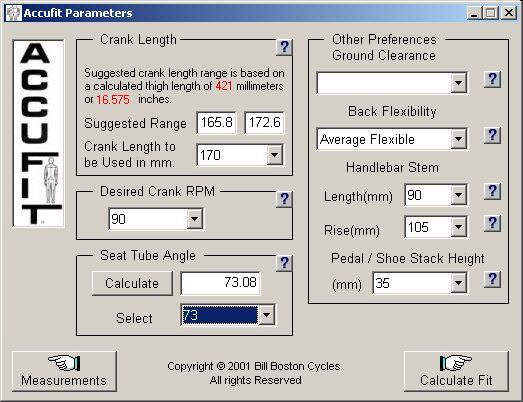This screenshot has height=402, width=523.
Task: Click the Accufit logo image
Action: point(38,133)
